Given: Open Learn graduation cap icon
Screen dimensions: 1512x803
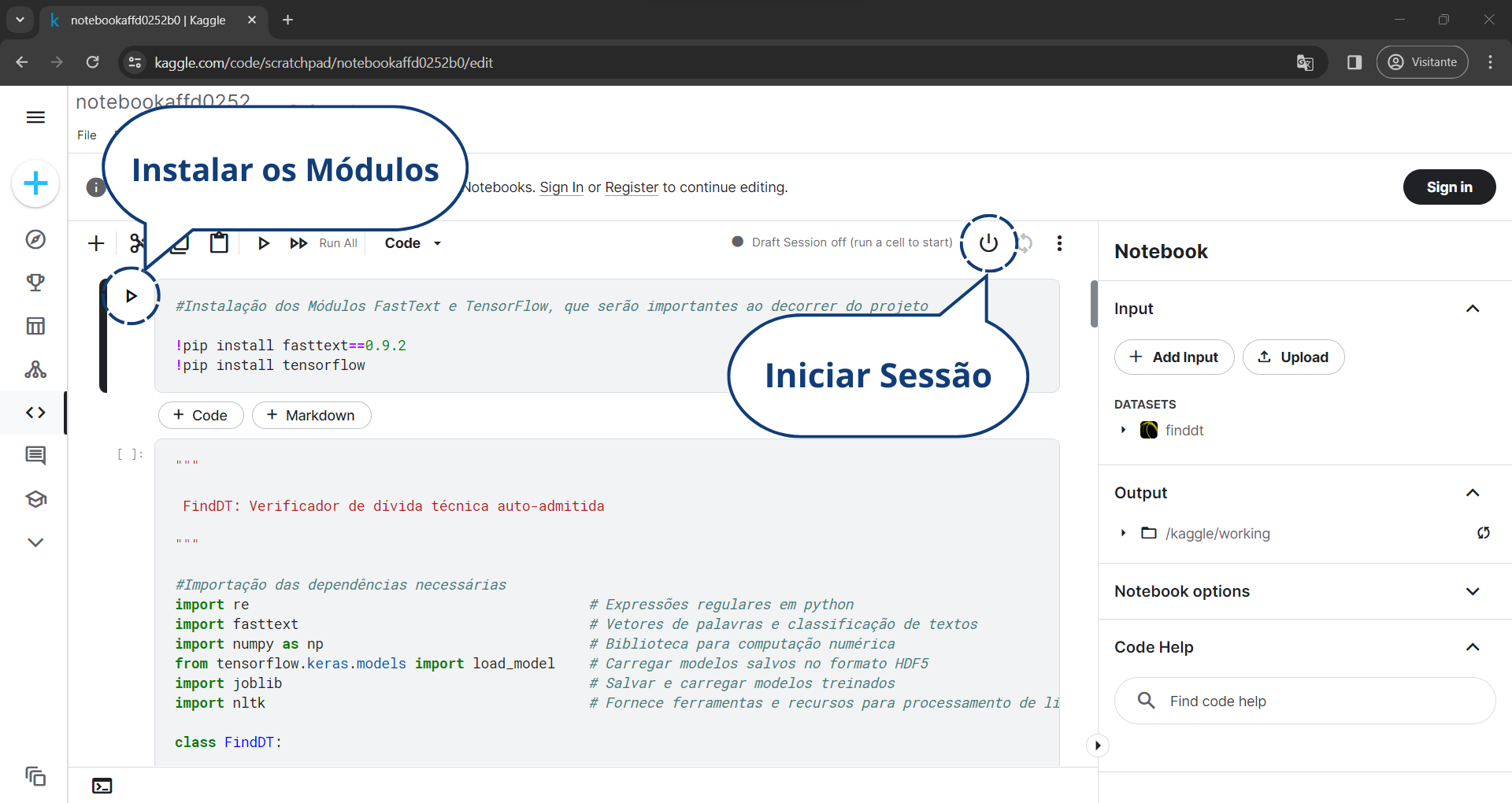Looking at the screenshot, I should pos(35,499).
